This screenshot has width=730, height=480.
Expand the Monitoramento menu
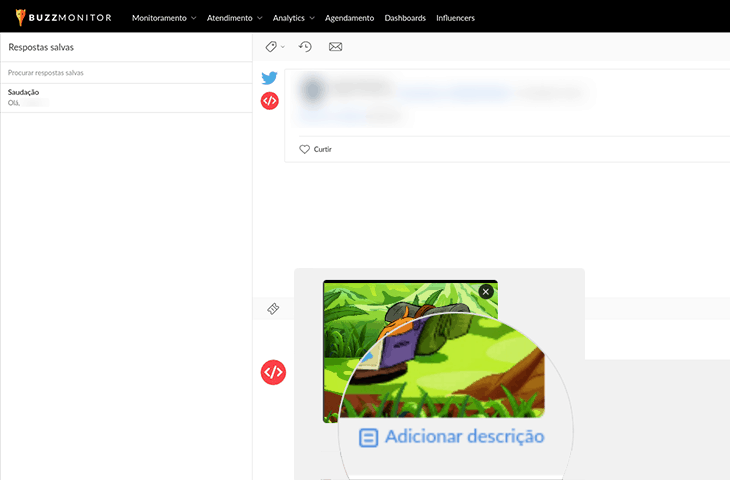(164, 18)
